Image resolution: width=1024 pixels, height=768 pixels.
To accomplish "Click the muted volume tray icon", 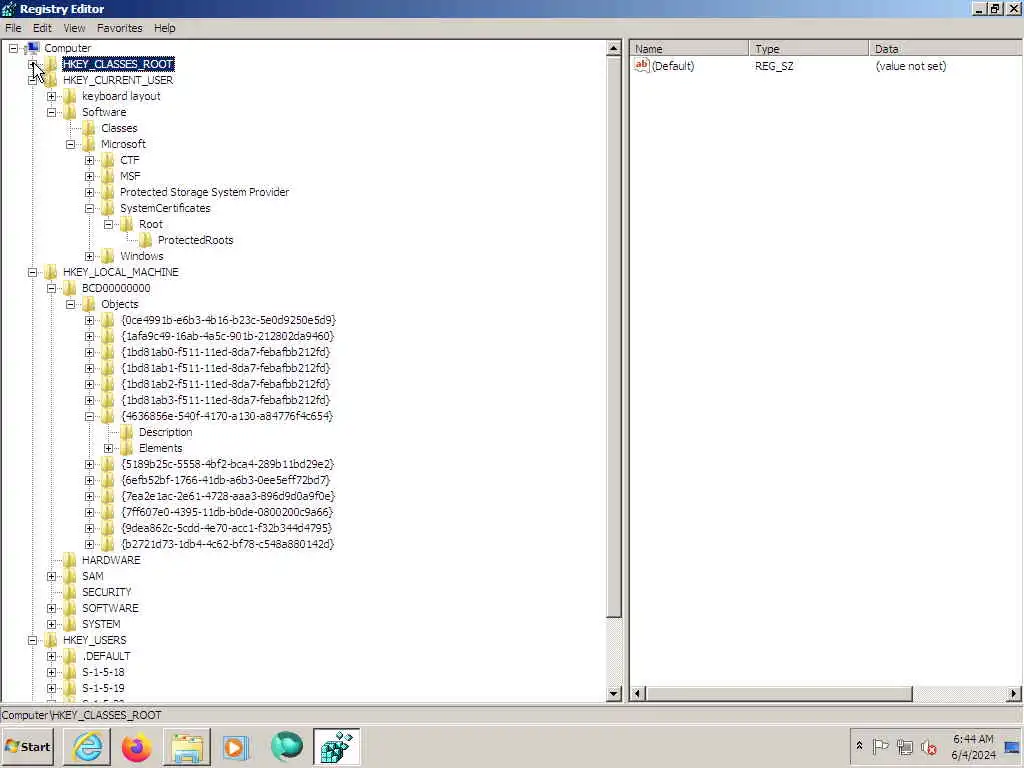I will coord(929,746).
